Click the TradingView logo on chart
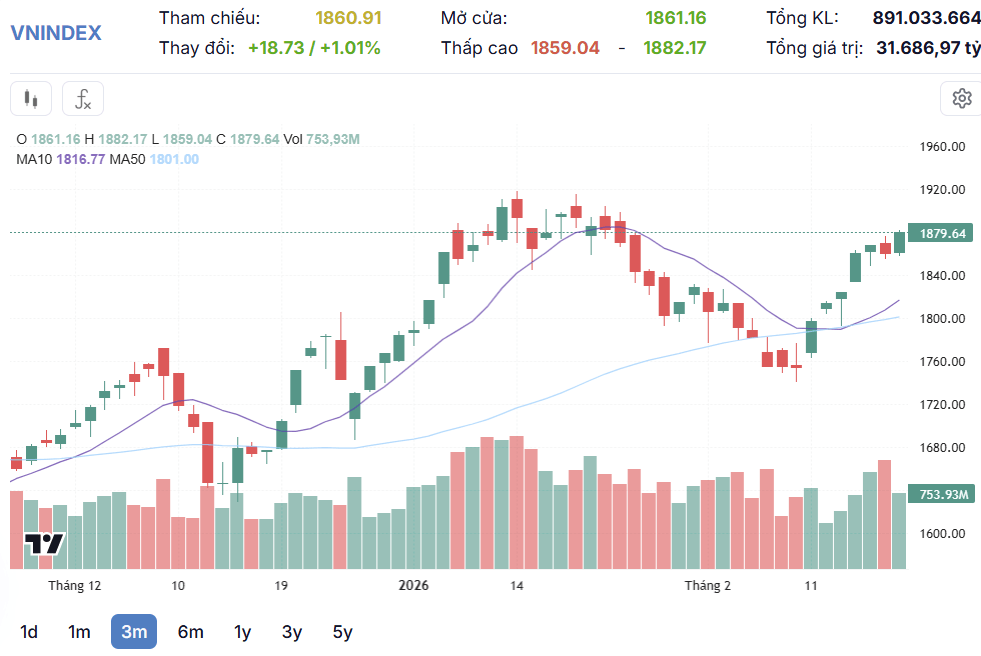 click(x=44, y=544)
